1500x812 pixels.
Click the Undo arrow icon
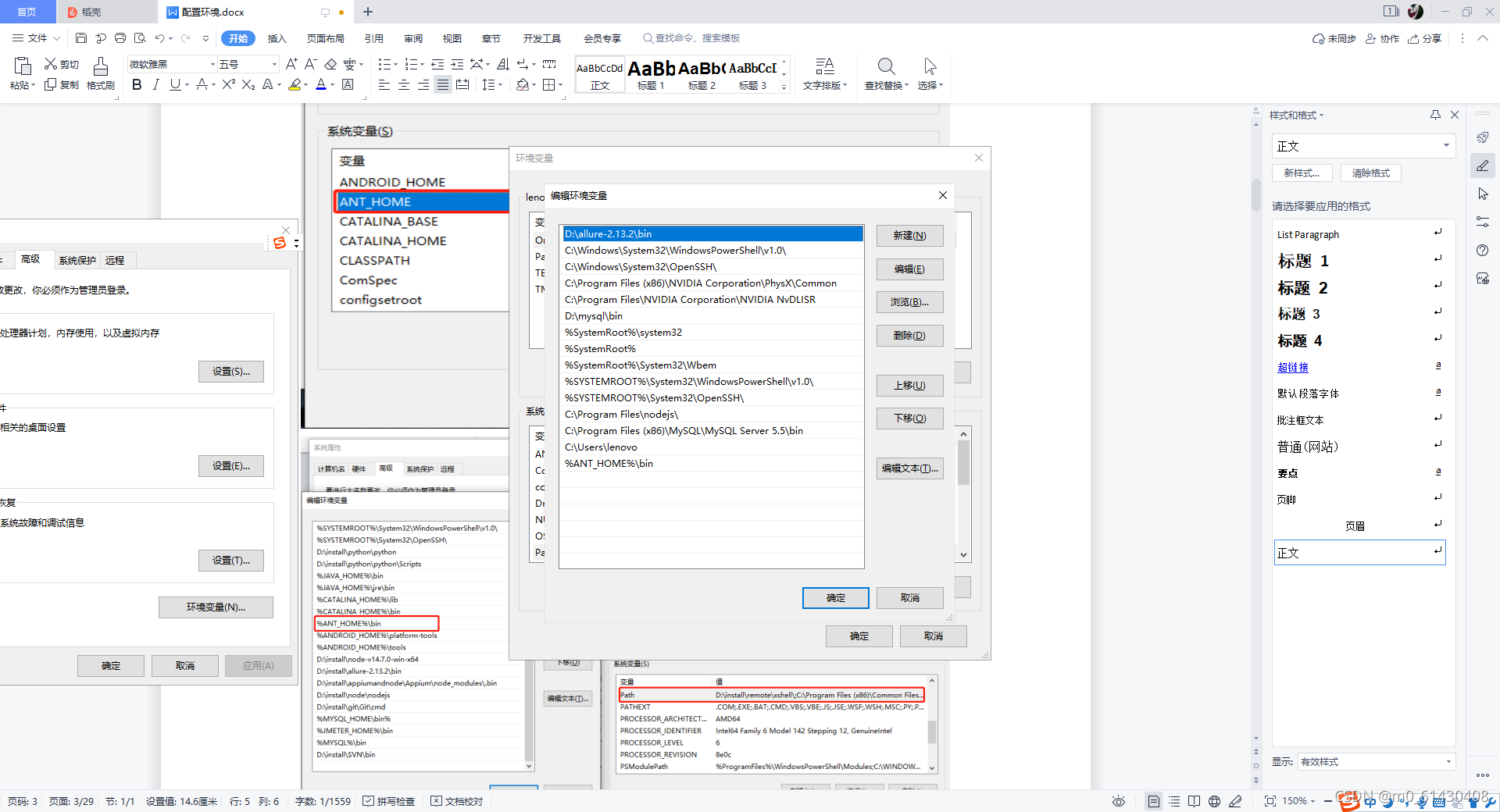pyautogui.click(x=159, y=37)
